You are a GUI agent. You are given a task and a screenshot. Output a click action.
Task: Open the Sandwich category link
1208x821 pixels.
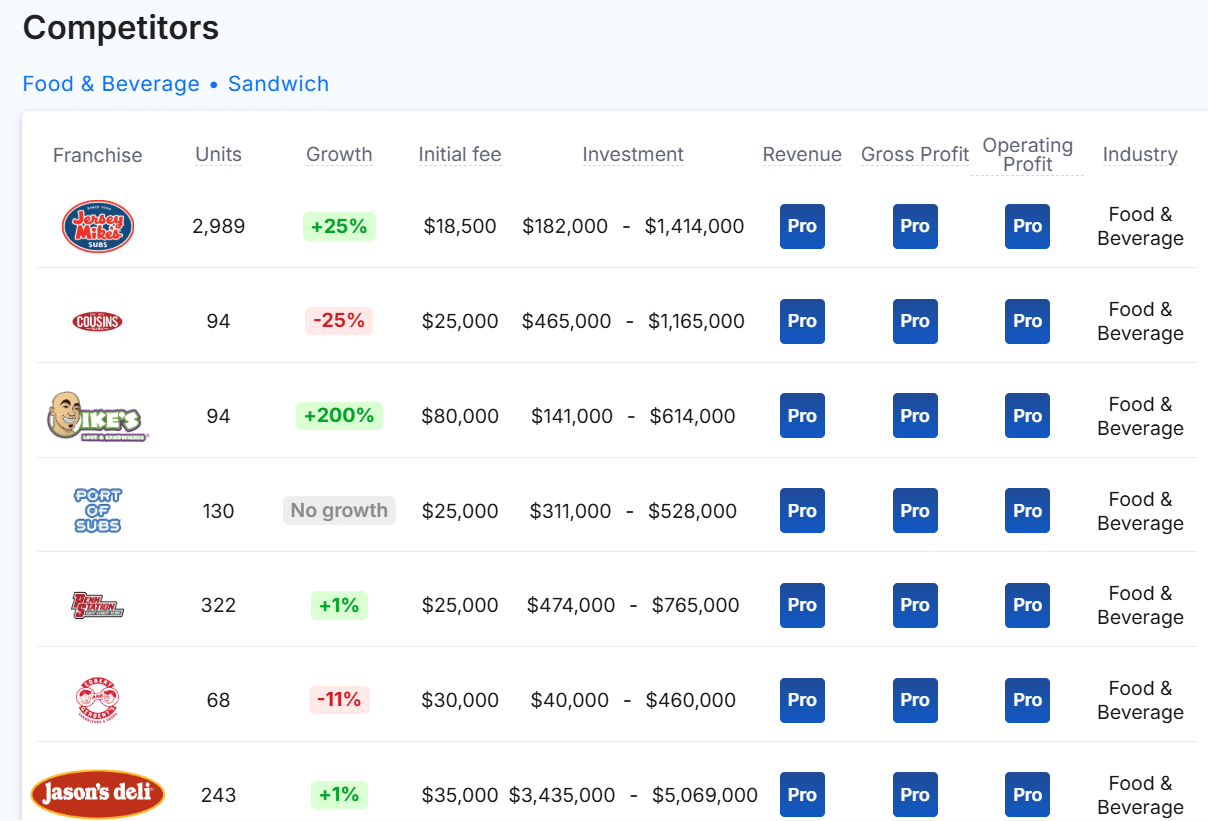click(278, 84)
